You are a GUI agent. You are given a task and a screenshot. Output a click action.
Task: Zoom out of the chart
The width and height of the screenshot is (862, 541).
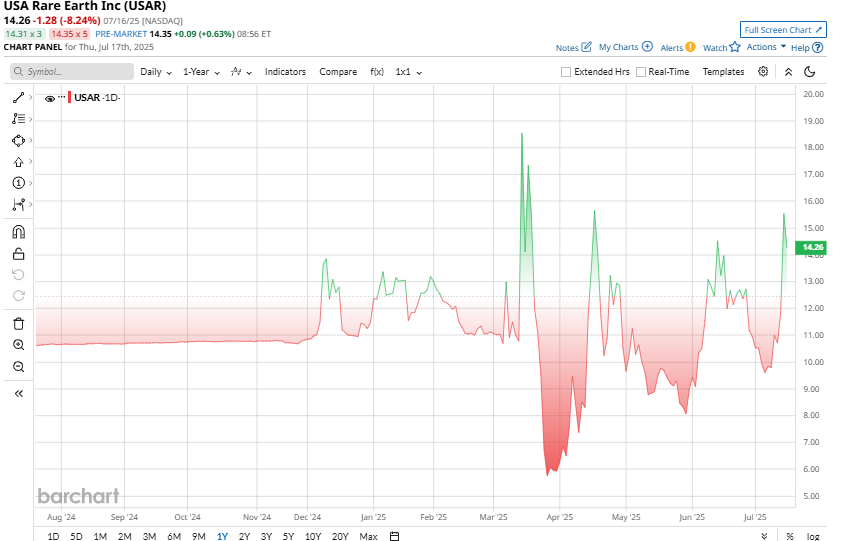click(18, 367)
